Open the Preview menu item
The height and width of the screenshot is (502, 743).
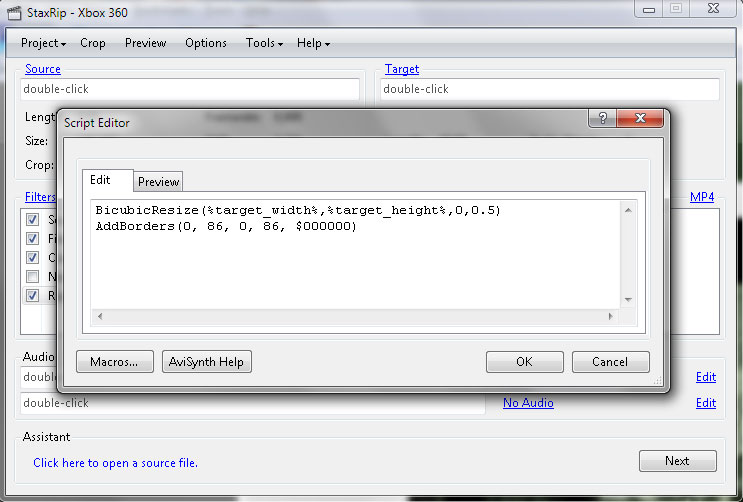pos(145,43)
